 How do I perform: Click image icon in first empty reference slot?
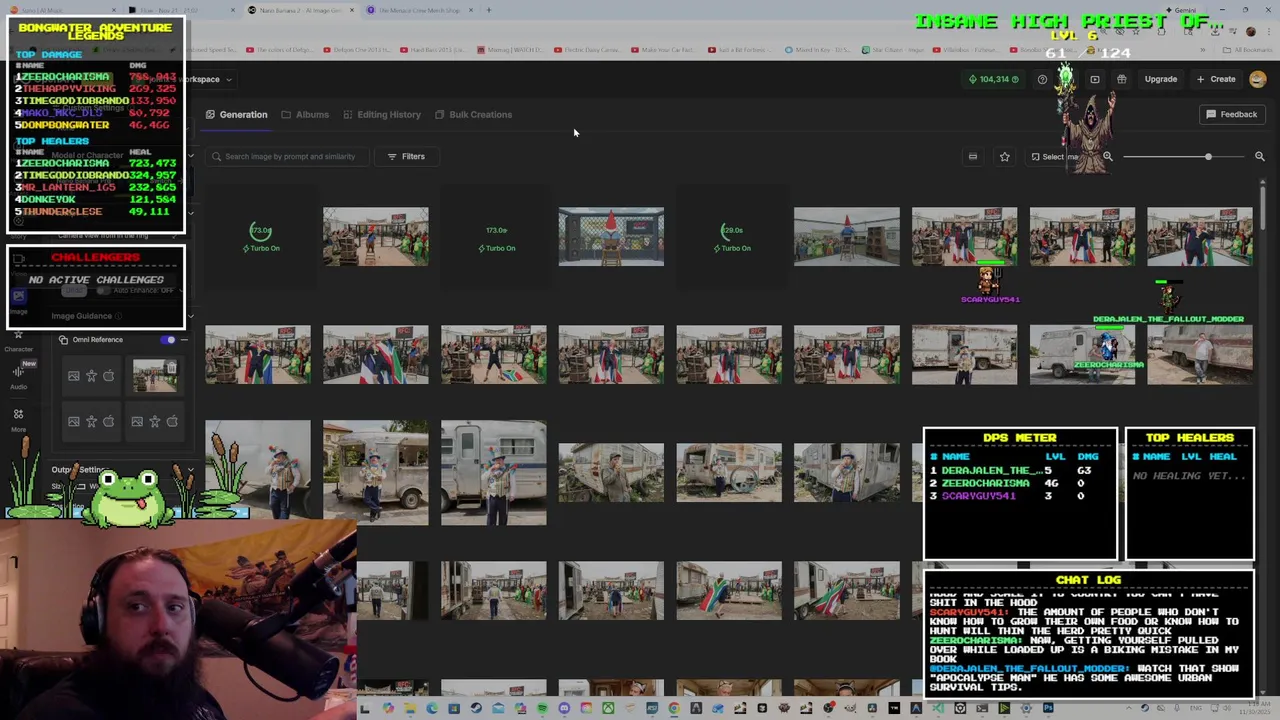click(74, 376)
